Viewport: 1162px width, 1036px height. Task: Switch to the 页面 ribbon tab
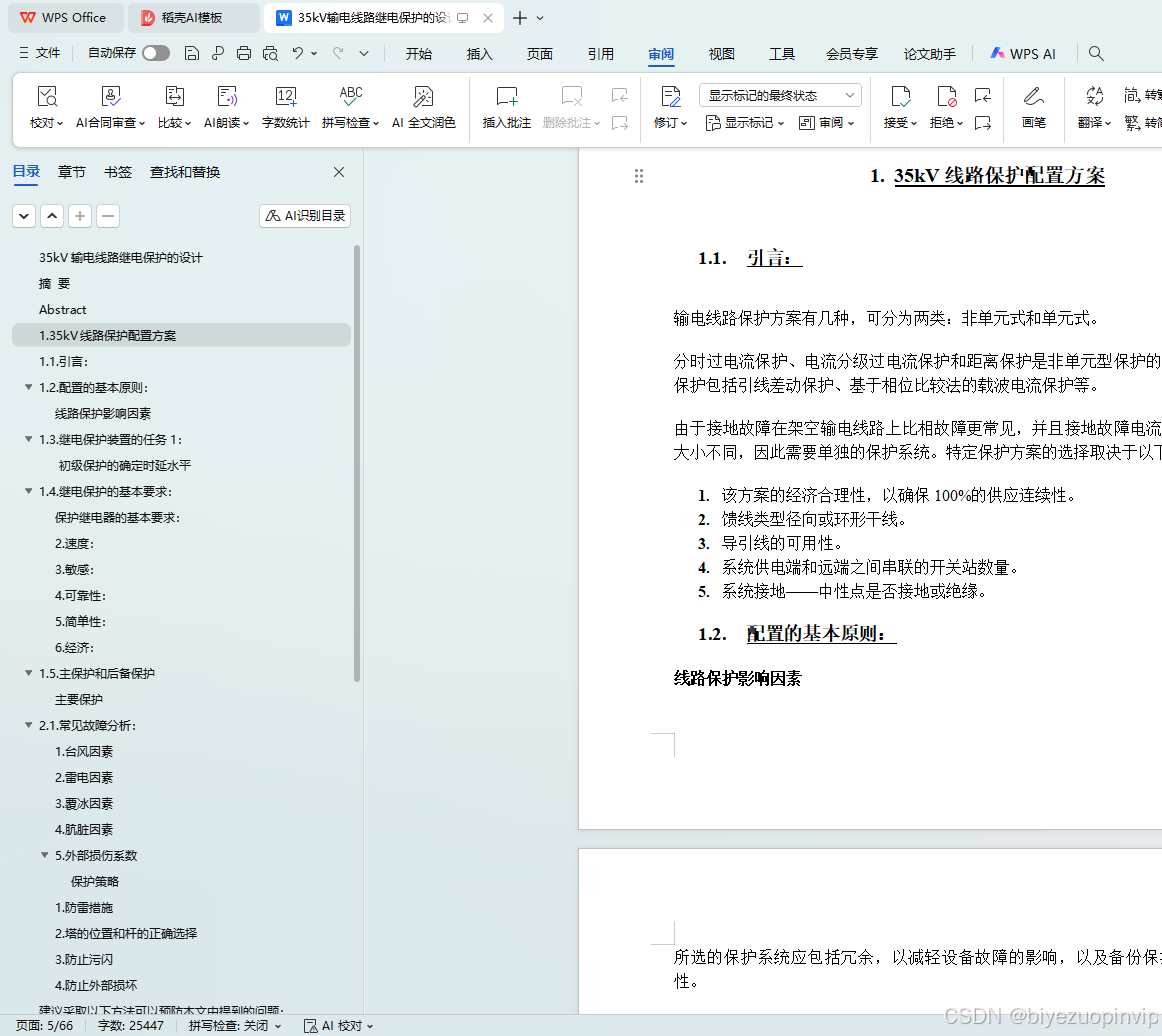(x=540, y=53)
